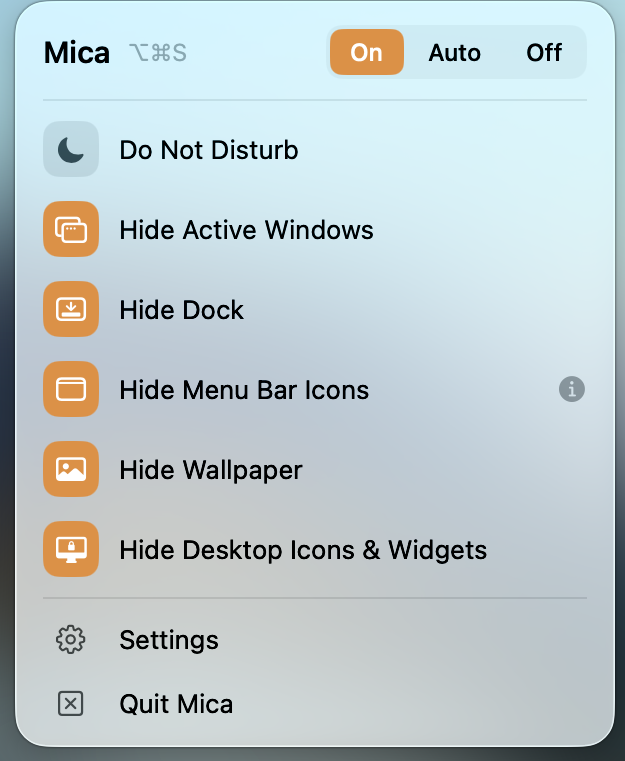
Task: Toggle the Hide Menu Bar Icons icon
Action: [71, 389]
